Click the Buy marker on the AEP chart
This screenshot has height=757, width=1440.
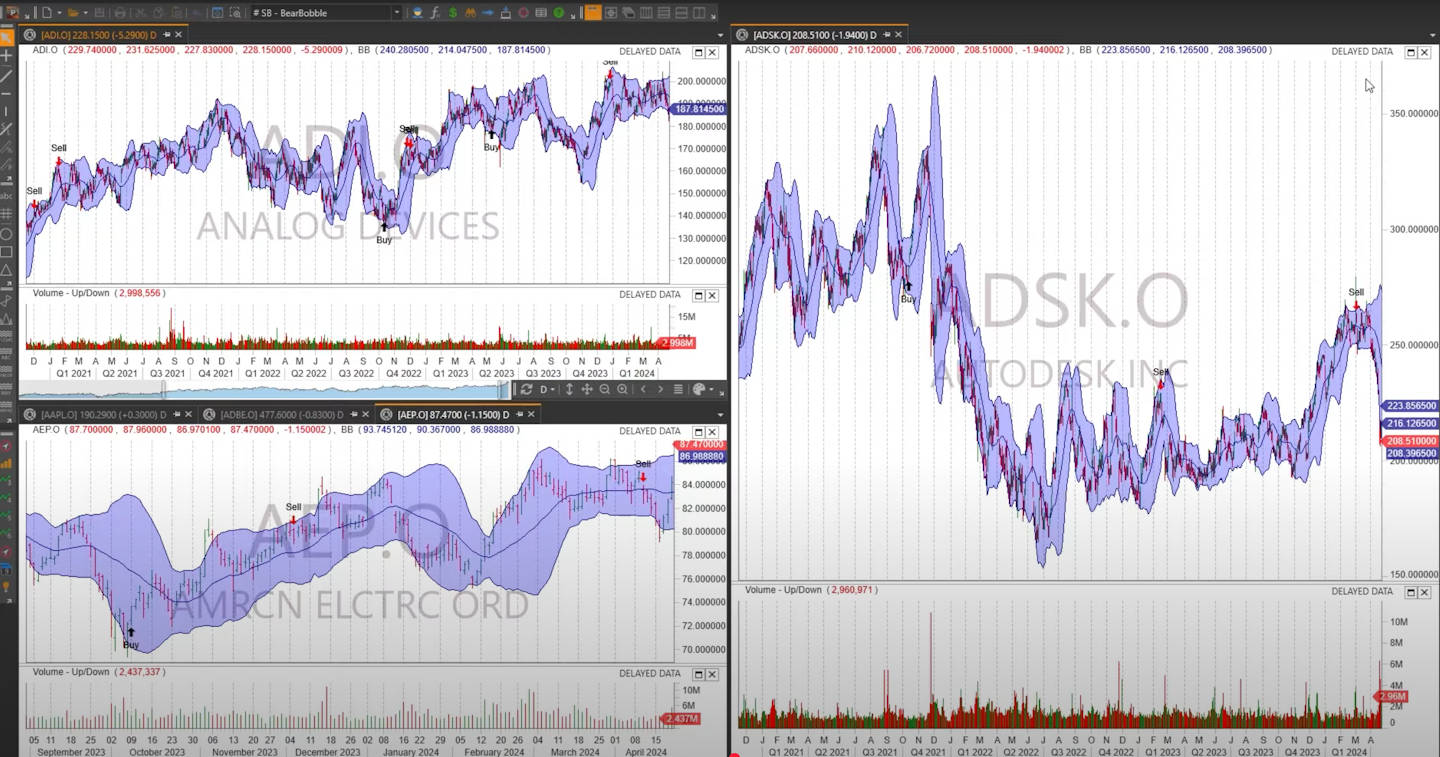129,635
